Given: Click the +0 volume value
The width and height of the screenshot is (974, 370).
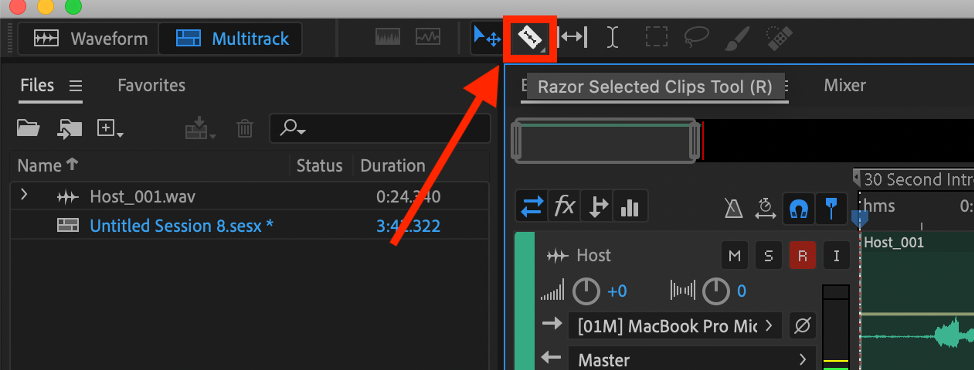Looking at the screenshot, I should point(617,291).
